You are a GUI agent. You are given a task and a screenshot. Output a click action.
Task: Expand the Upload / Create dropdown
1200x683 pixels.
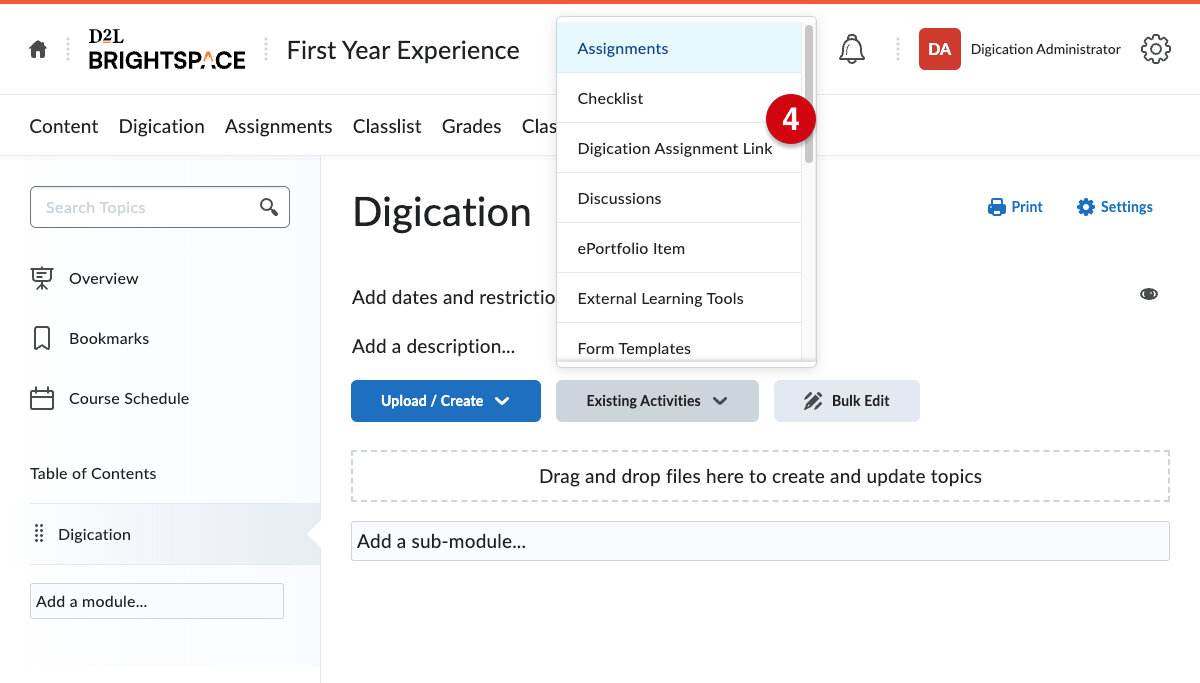tap(446, 401)
